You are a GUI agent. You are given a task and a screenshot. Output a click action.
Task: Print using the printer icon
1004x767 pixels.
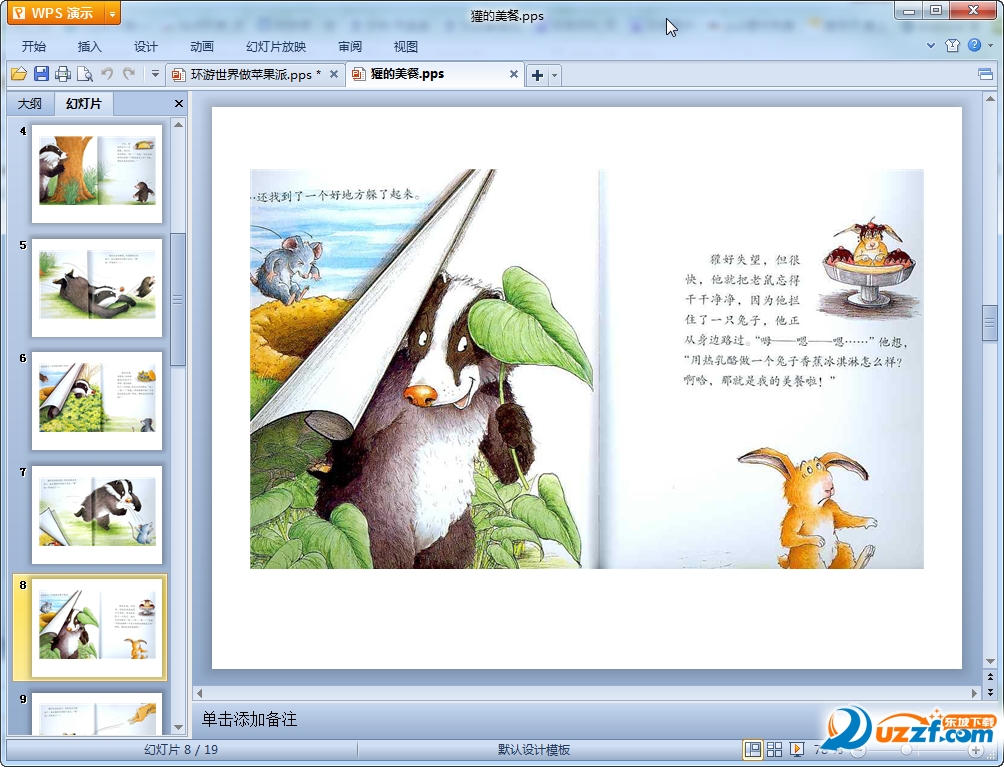click(63, 74)
